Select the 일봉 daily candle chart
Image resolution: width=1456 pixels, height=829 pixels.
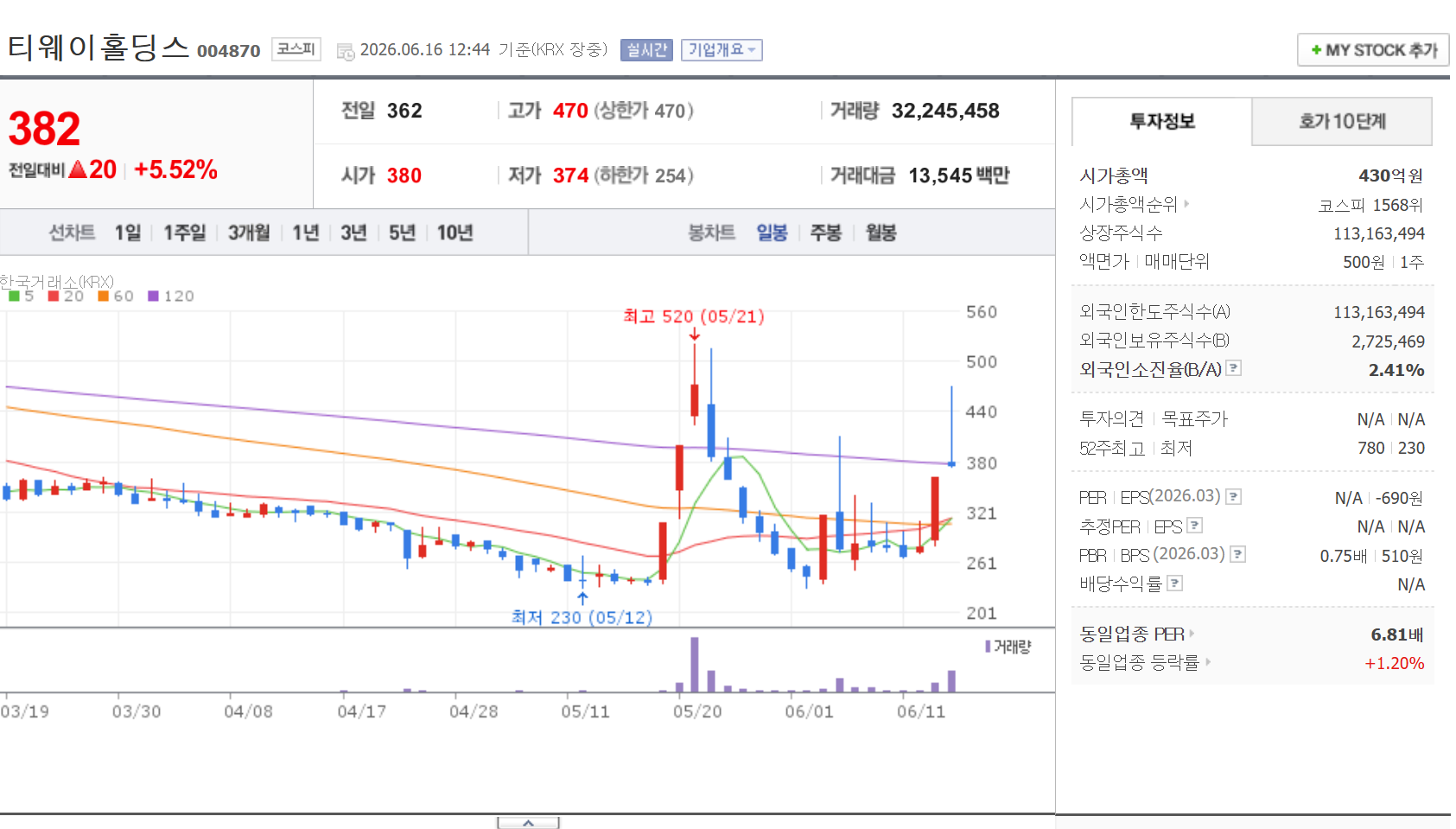(772, 233)
